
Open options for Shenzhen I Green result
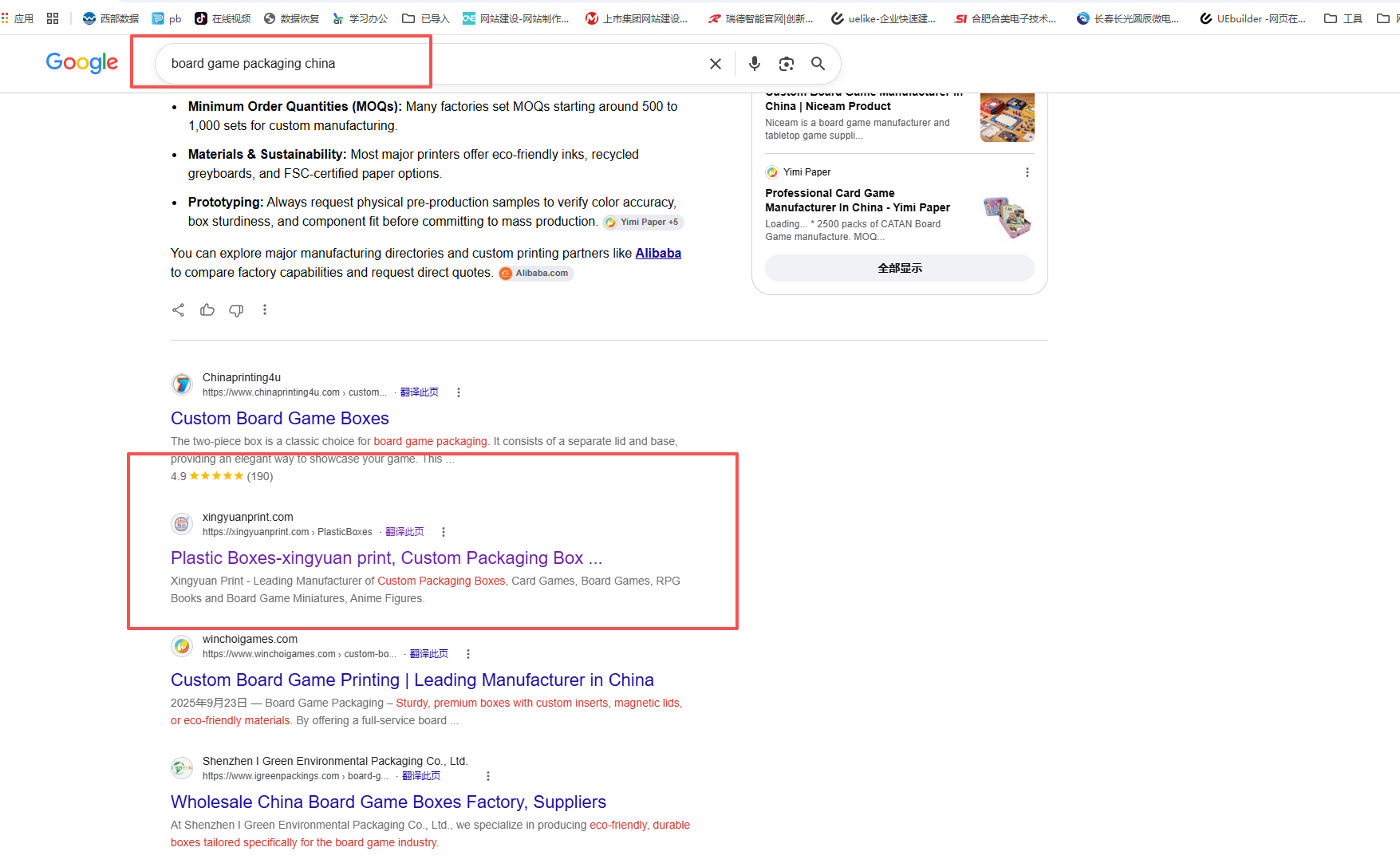488,776
